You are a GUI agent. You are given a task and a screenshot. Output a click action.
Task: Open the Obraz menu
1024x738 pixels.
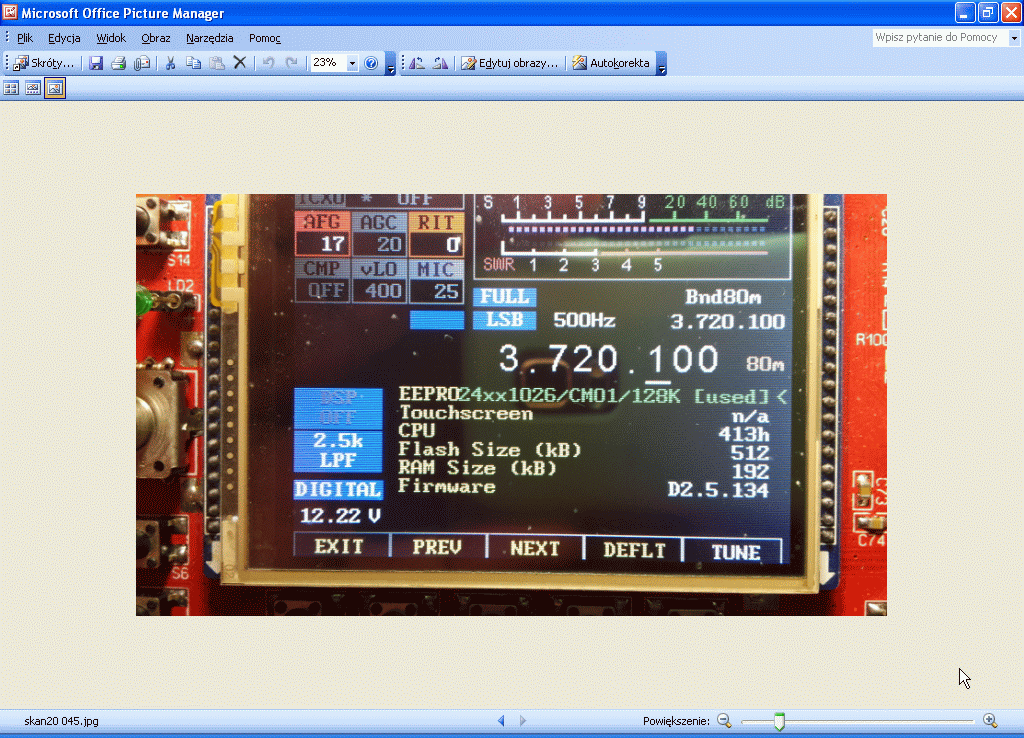[x=156, y=38]
